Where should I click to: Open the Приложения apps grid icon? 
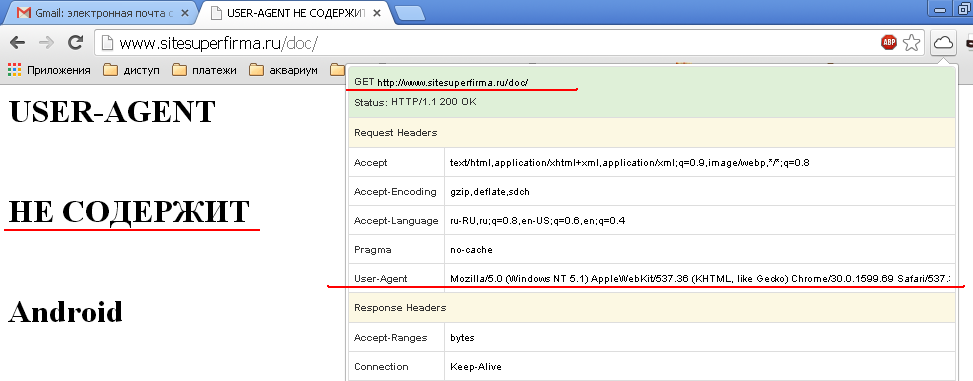click(x=14, y=70)
